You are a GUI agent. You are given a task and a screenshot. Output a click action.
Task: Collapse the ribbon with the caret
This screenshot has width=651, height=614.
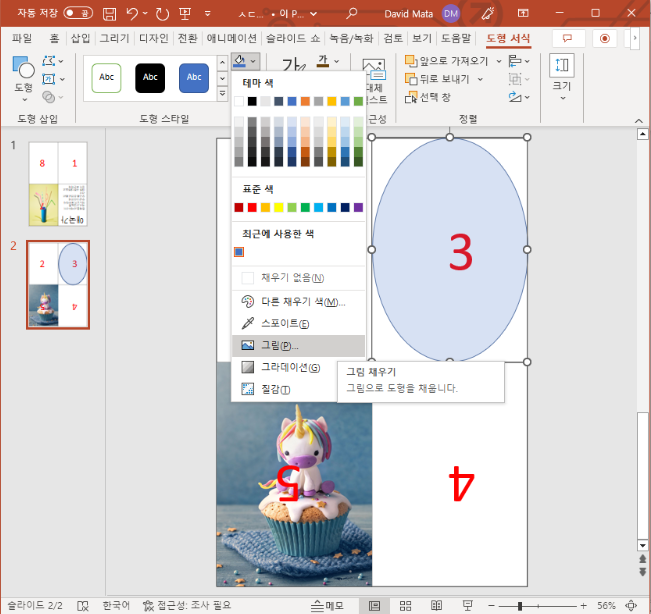[x=639, y=121]
